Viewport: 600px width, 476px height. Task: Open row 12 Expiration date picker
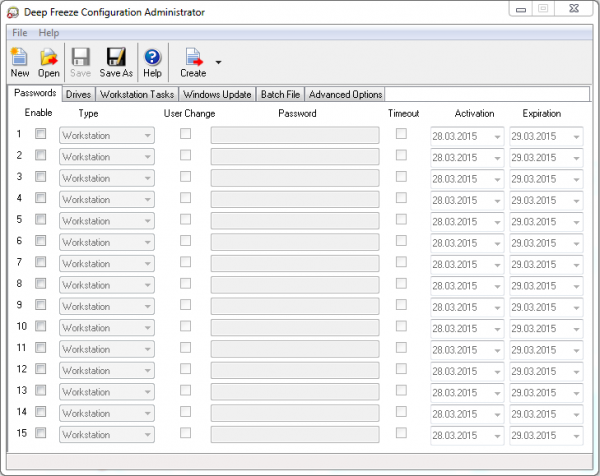click(x=546, y=372)
